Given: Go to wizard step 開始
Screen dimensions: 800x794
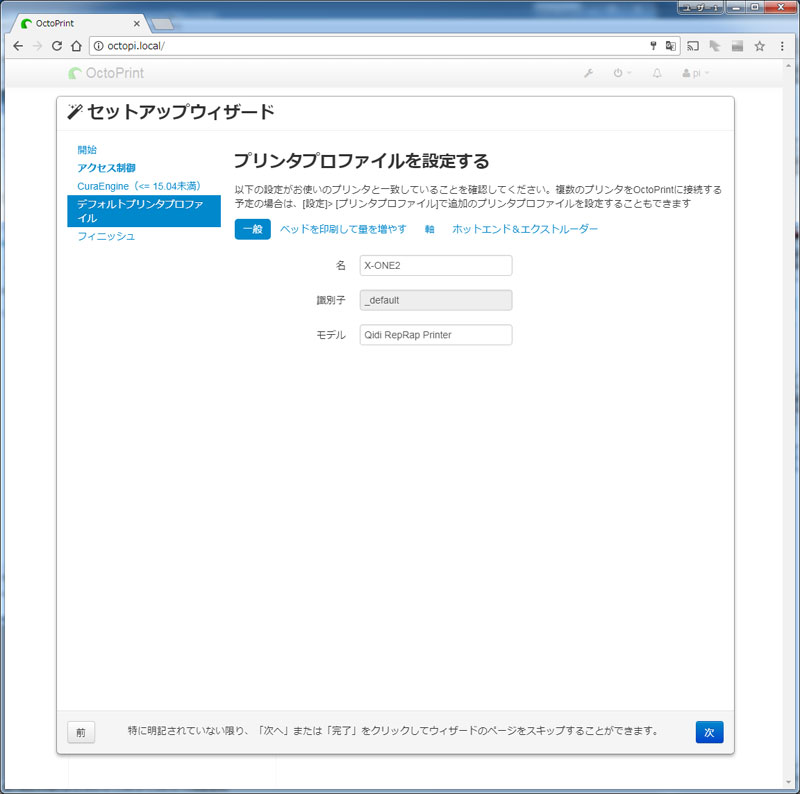Looking at the screenshot, I should pos(87,150).
